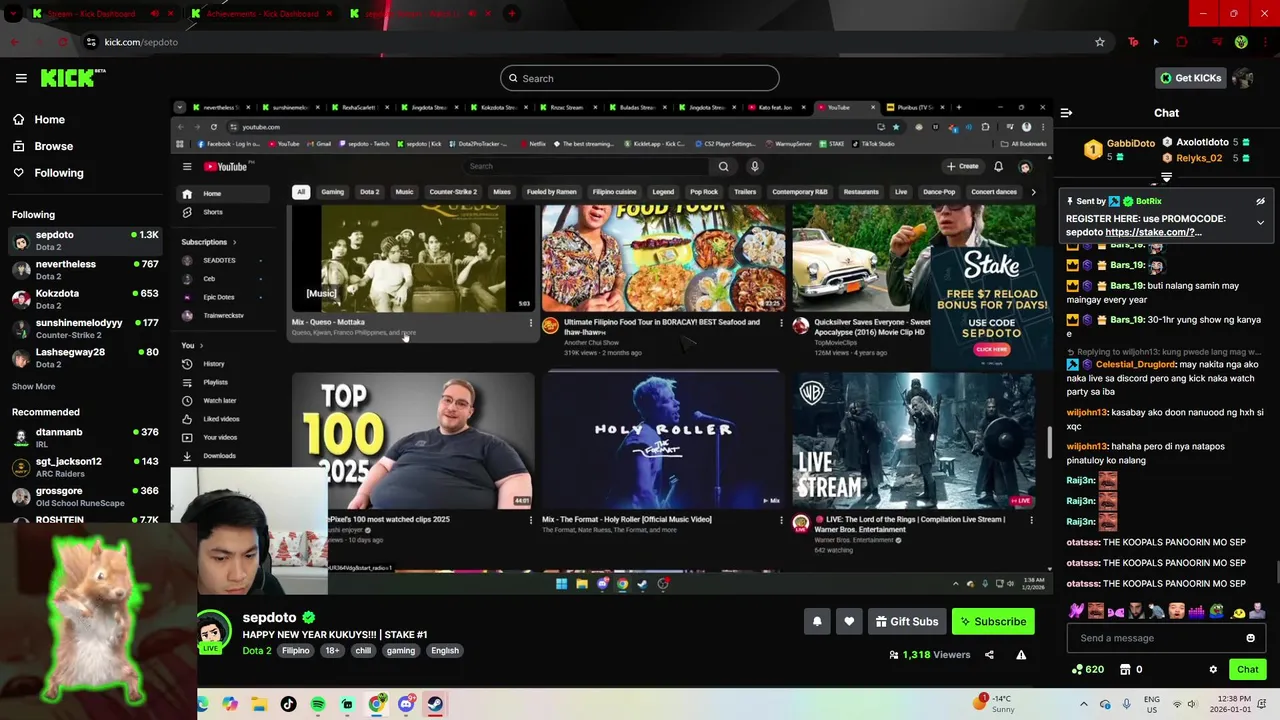This screenshot has width=1280, height=720.
Task: Open the ENG US language switcher
Action: pyautogui.click(x=1152, y=704)
